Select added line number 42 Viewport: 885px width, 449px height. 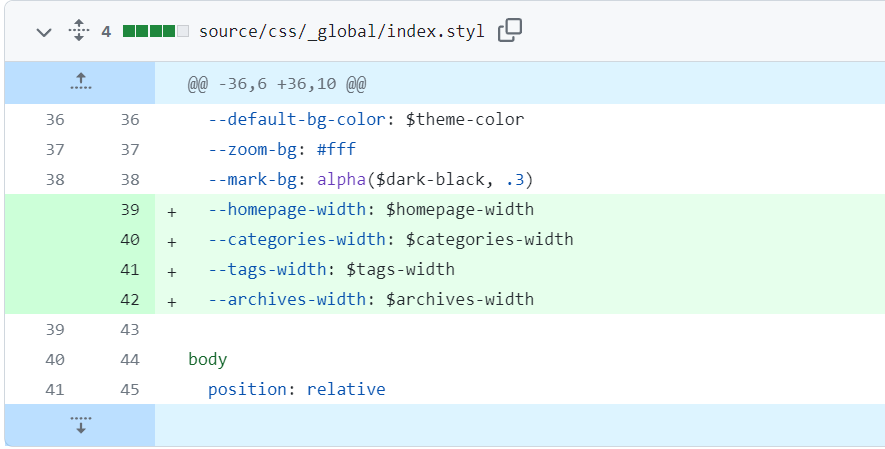(x=129, y=300)
